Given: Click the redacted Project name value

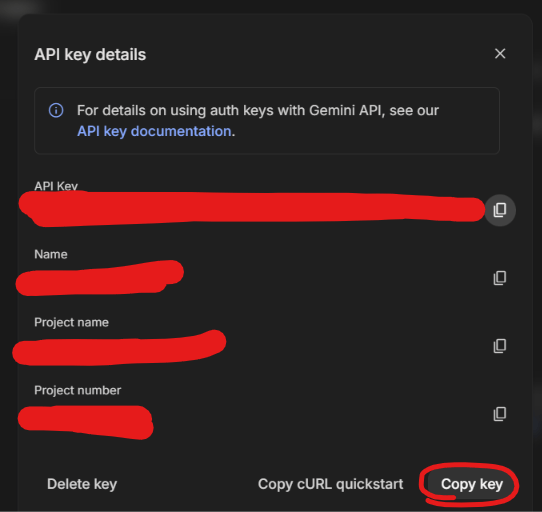Looking at the screenshot, I should [x=120, y=348].
